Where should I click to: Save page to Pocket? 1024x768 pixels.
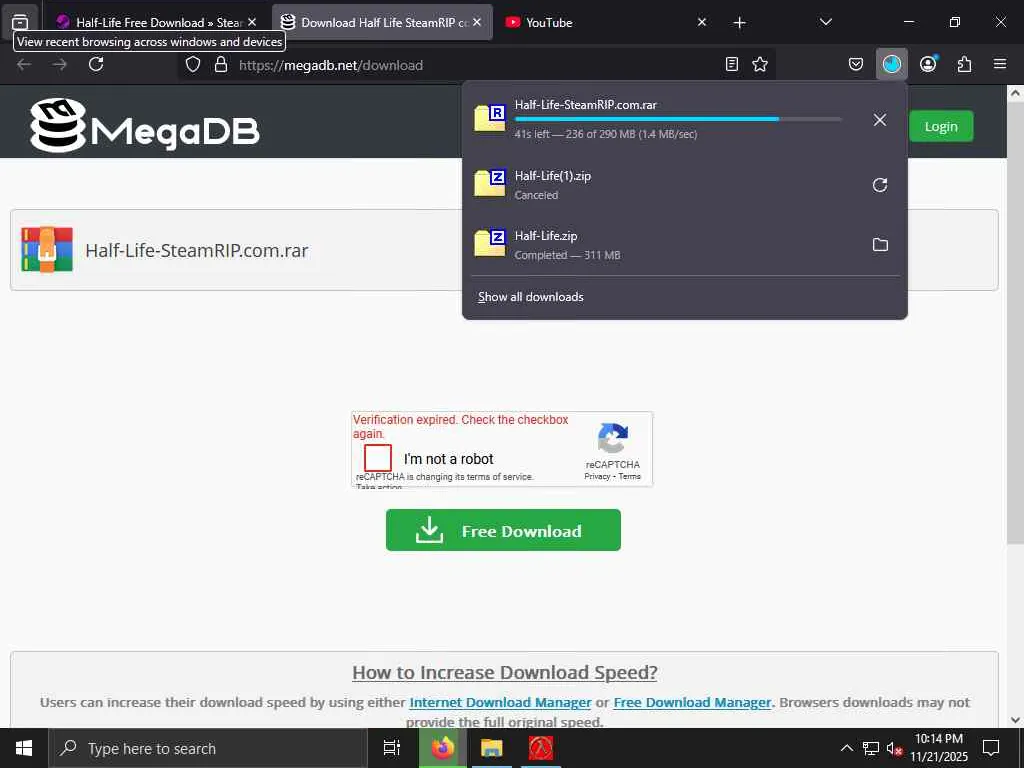pyautogui.click(x=856, y=65)
